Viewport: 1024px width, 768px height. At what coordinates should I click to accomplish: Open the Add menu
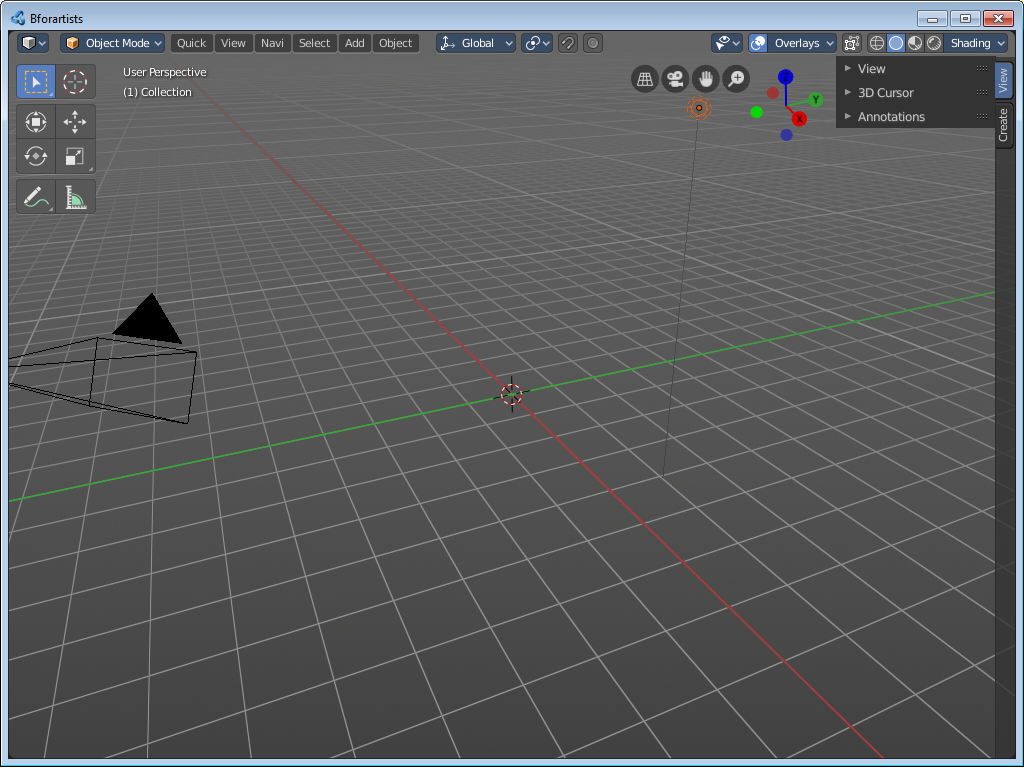pyautogui.click(x=355, y=43)
